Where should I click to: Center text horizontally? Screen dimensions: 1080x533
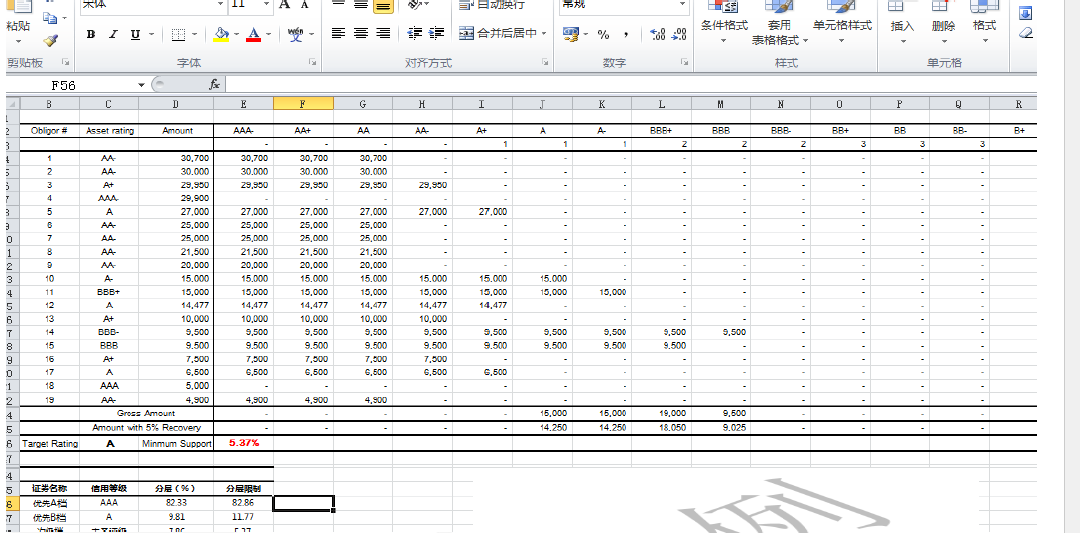(361, 33)
